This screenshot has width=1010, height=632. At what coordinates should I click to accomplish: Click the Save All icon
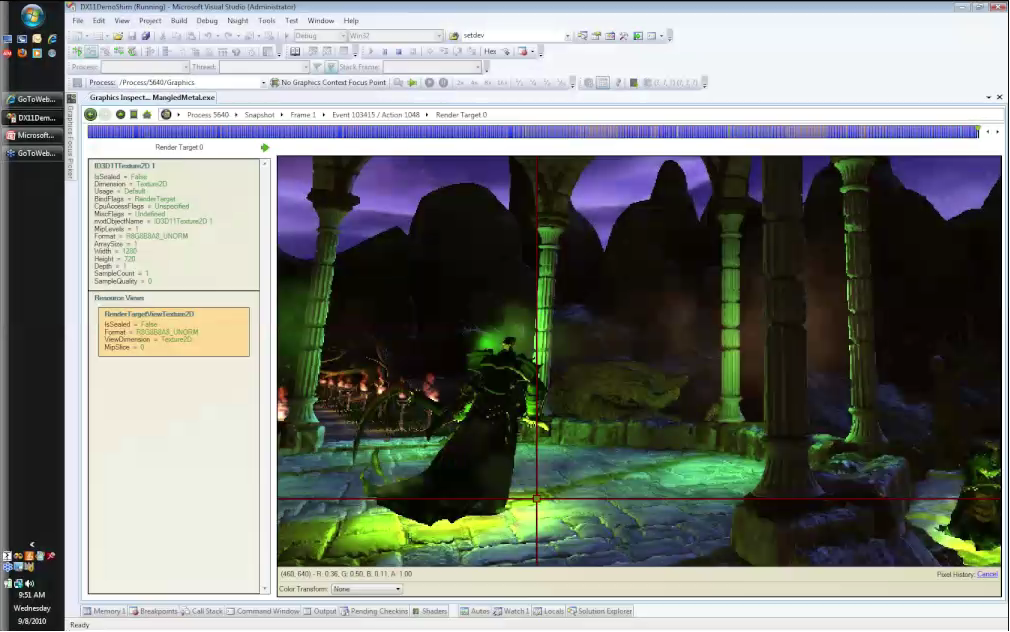pos(146,36)
